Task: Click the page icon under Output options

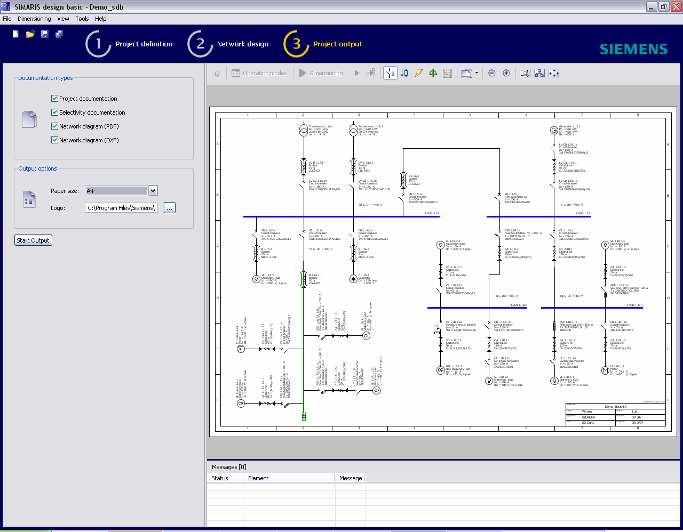Action: (30, 199)
